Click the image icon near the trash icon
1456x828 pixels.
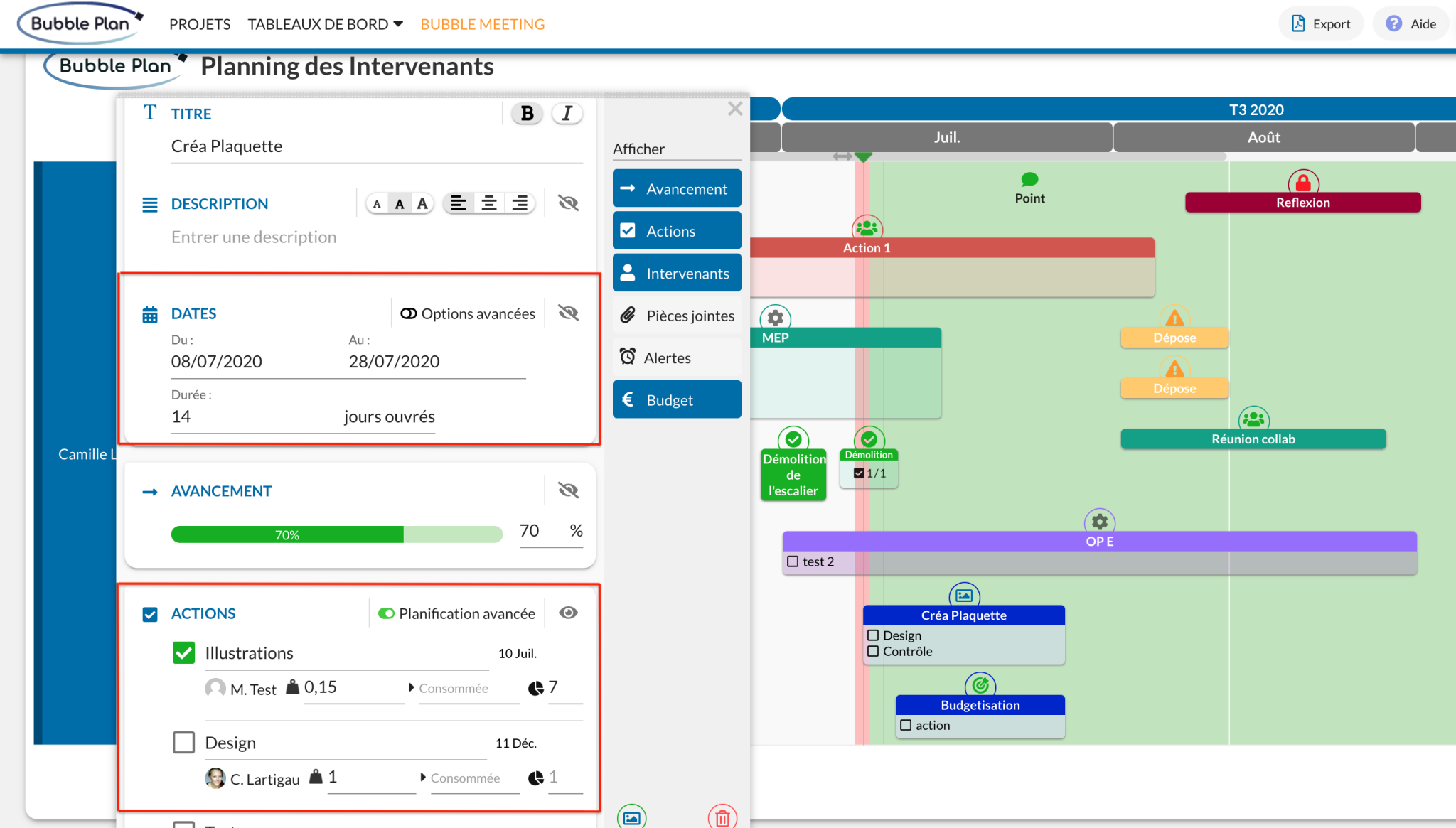(x=633, y=818)
